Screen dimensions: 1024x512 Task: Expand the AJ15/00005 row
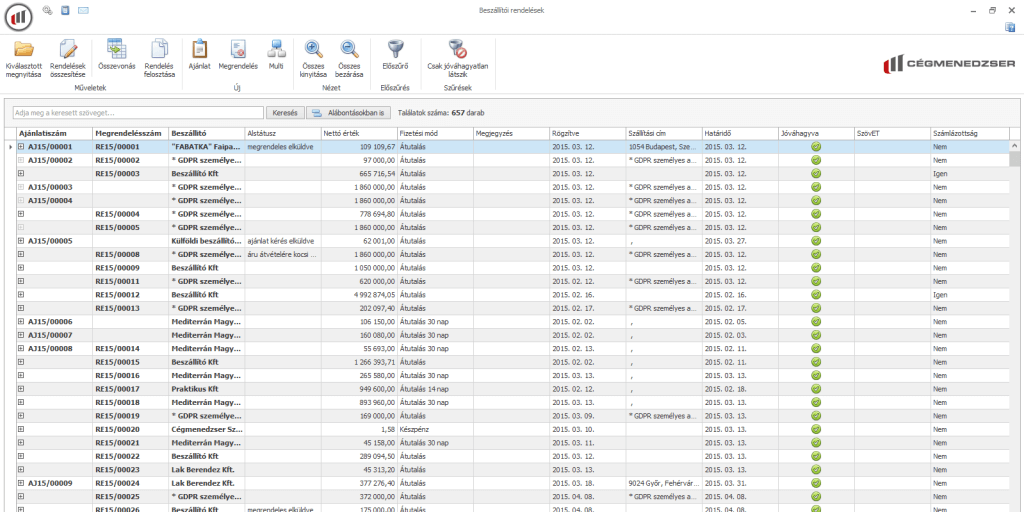21,241
